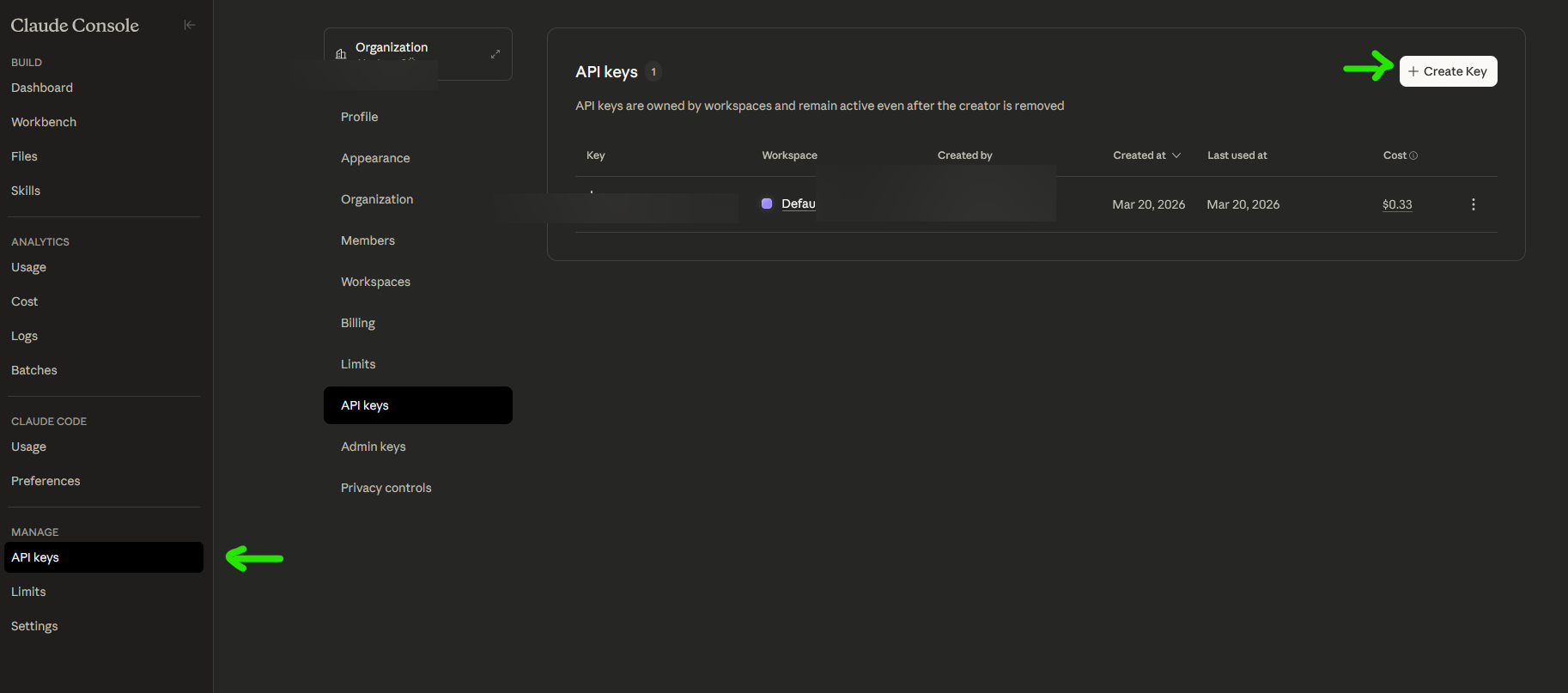Viewport: 1568px width, 693px height.
Task: Select API keys under Manage
Action: point(104,557)
